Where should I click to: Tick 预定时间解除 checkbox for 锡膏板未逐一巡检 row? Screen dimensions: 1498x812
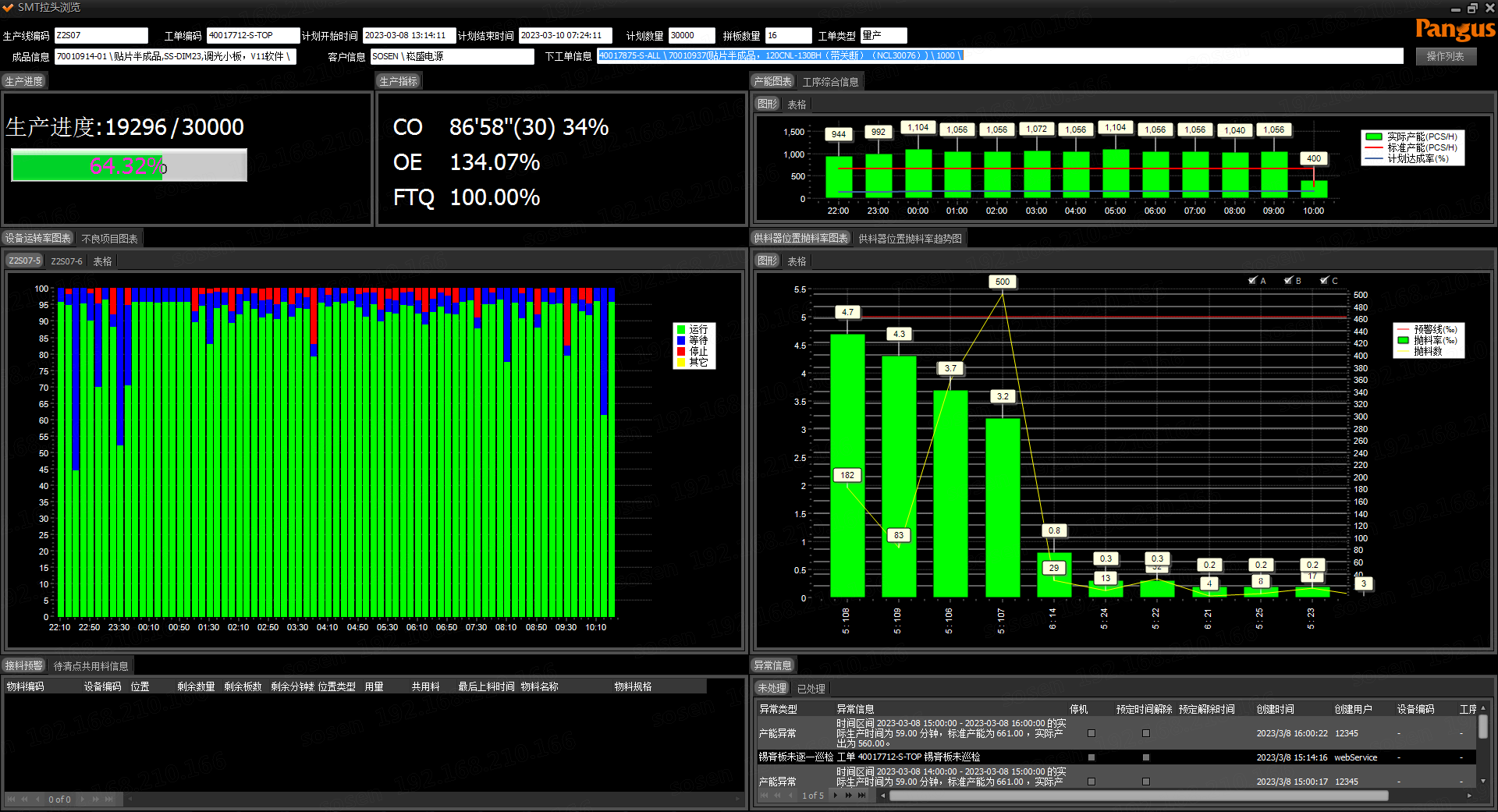click(1145, 757)
